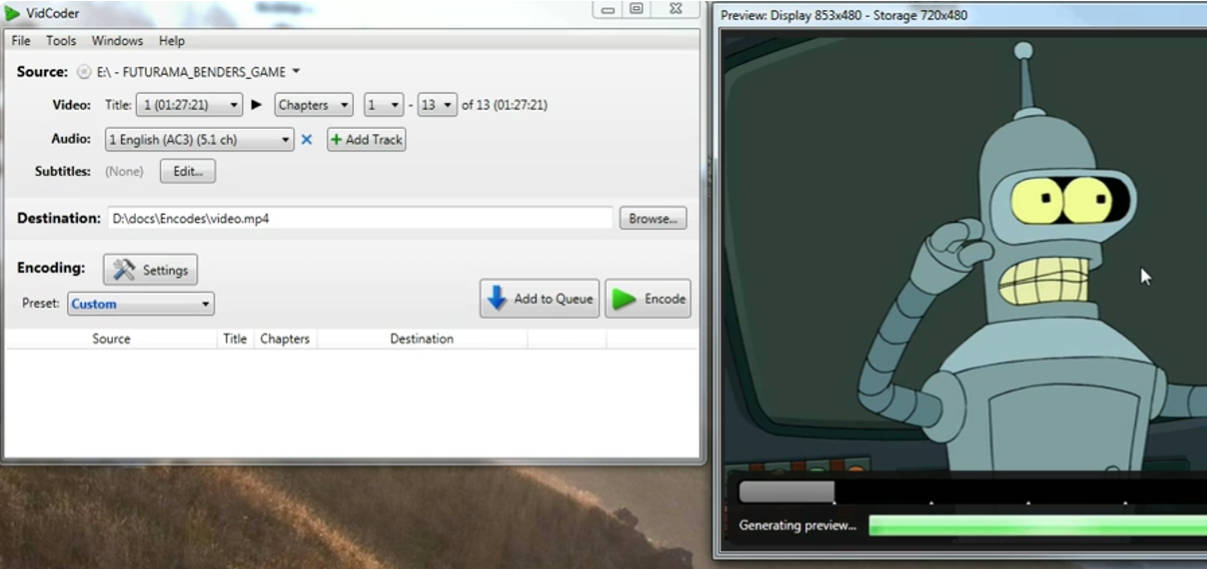Click the disc icon beside Source
Image resolution: width=1207 pixels, height=569 pixels.
click(83, 72)
